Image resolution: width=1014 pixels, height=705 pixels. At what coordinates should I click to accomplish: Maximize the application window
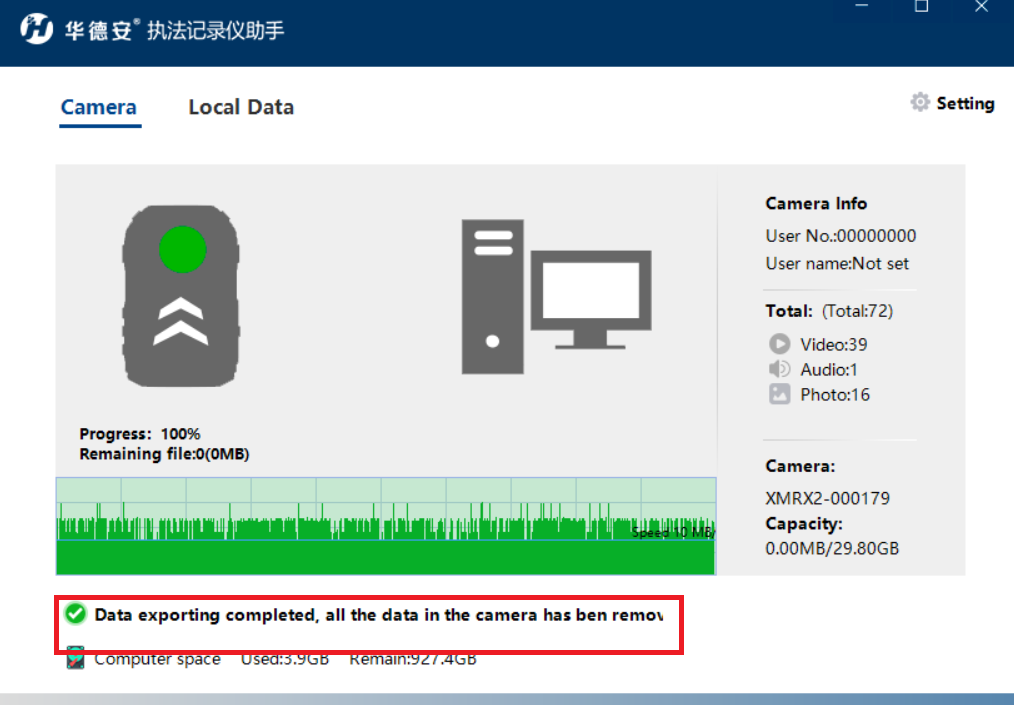[922, 6]
